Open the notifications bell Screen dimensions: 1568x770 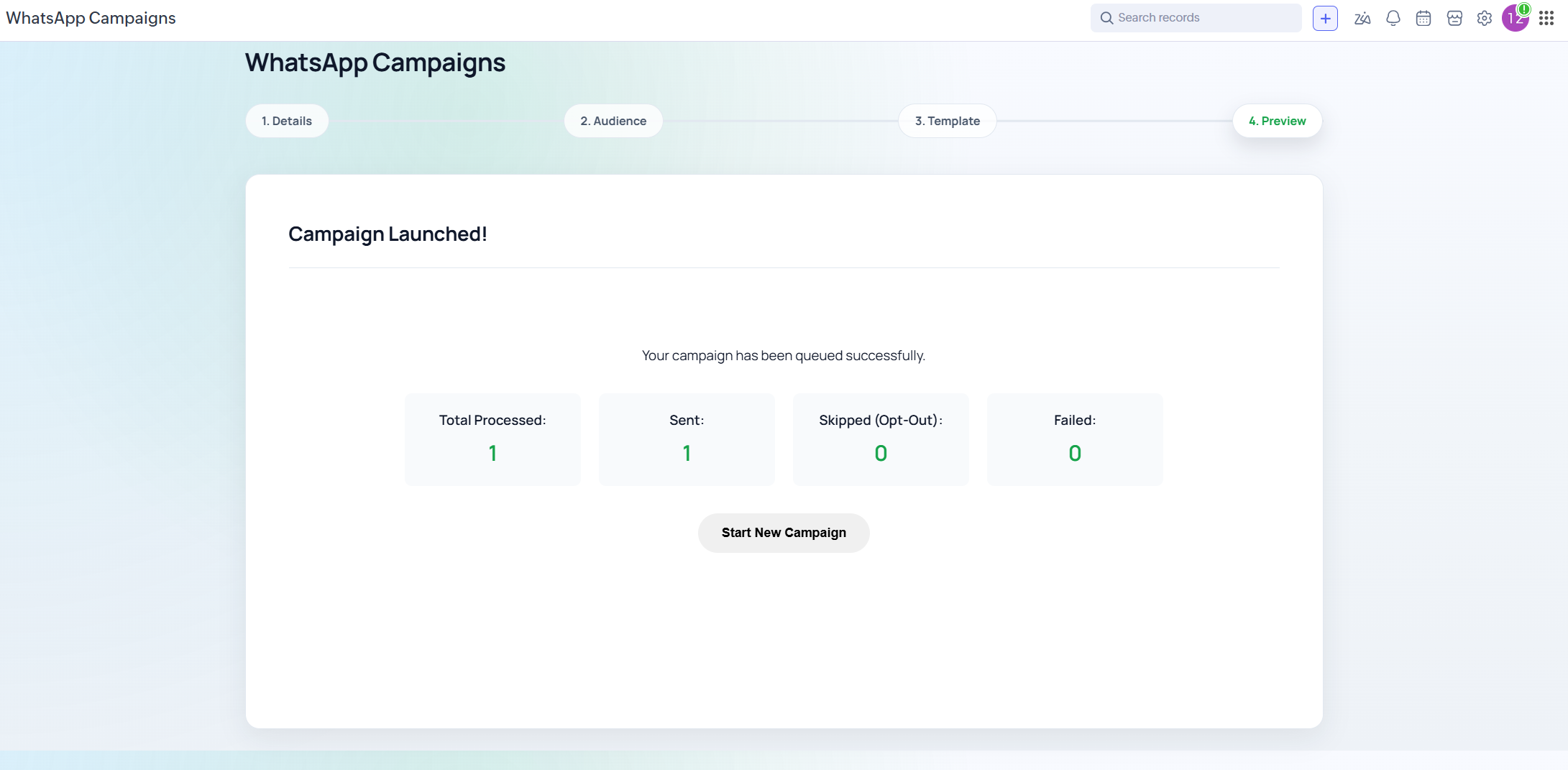(1393, 19)
